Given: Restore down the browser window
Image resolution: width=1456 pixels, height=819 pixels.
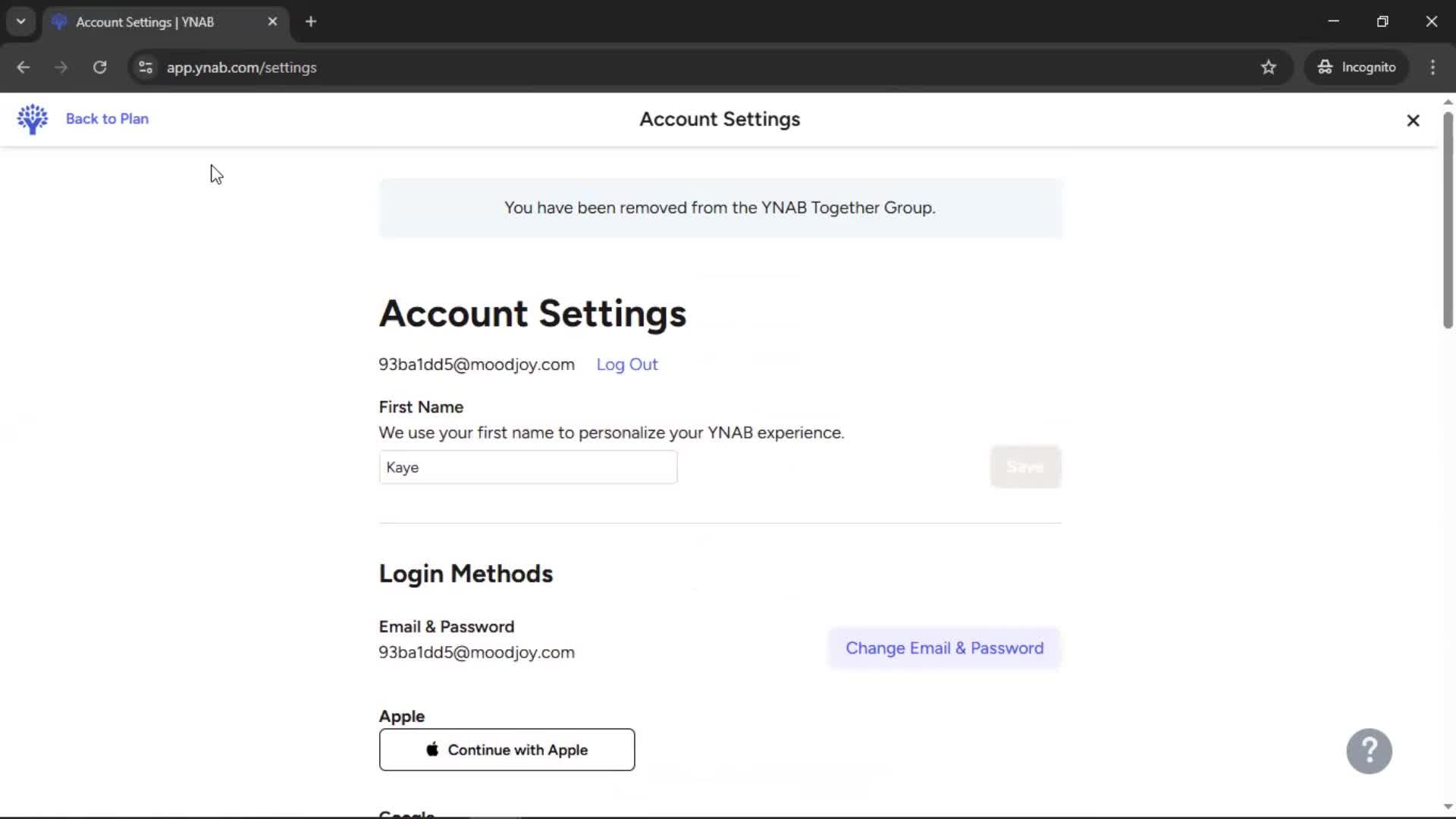Looking at the screenshot, I should pyautogui.click(x=1382, y=21).
